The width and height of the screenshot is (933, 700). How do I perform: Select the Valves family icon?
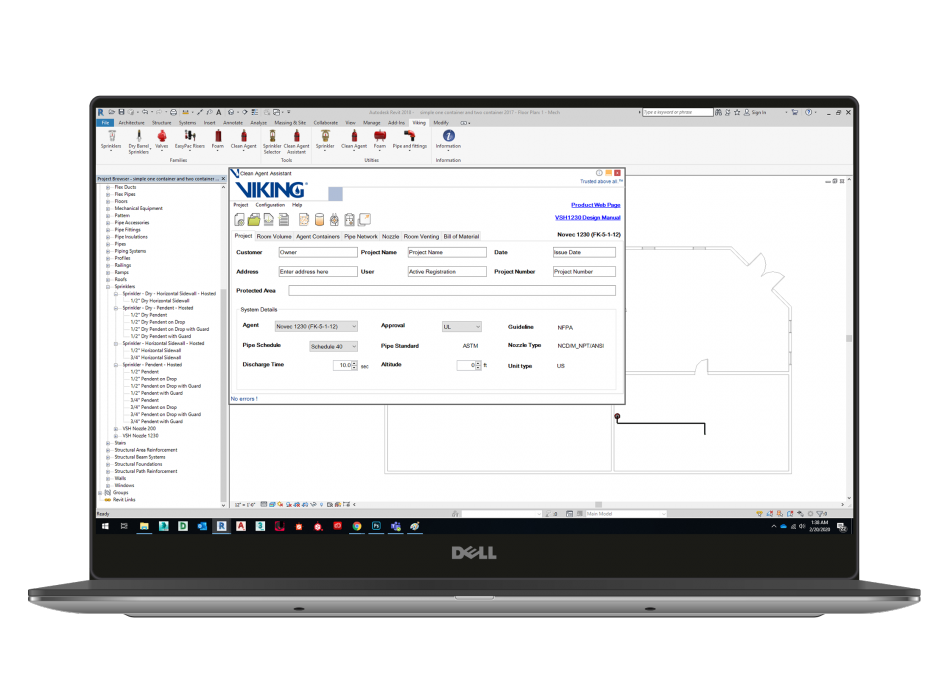coord(161,139)
